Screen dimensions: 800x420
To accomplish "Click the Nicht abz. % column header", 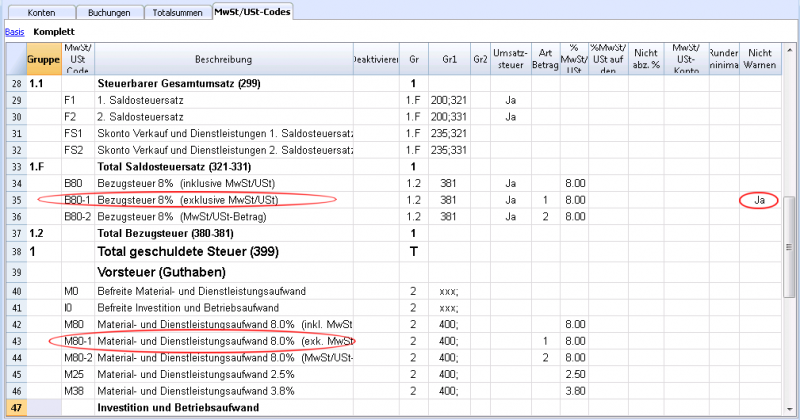I will (x=646, y=59).
